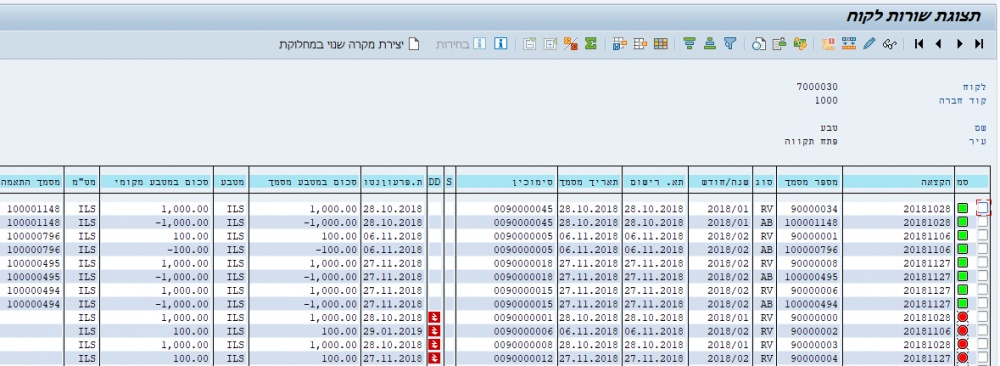Viewport: 1000px width, 366px height.
Task: Click the display document glasses icon
Action: pyautogui.click(x=889, y=44)
